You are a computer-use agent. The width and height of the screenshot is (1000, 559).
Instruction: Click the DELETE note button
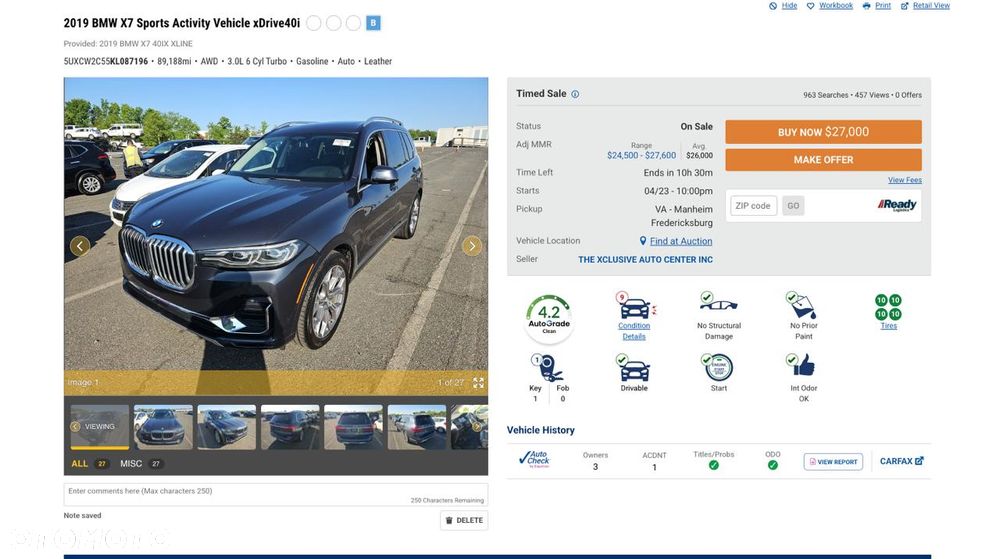(464, 520)
